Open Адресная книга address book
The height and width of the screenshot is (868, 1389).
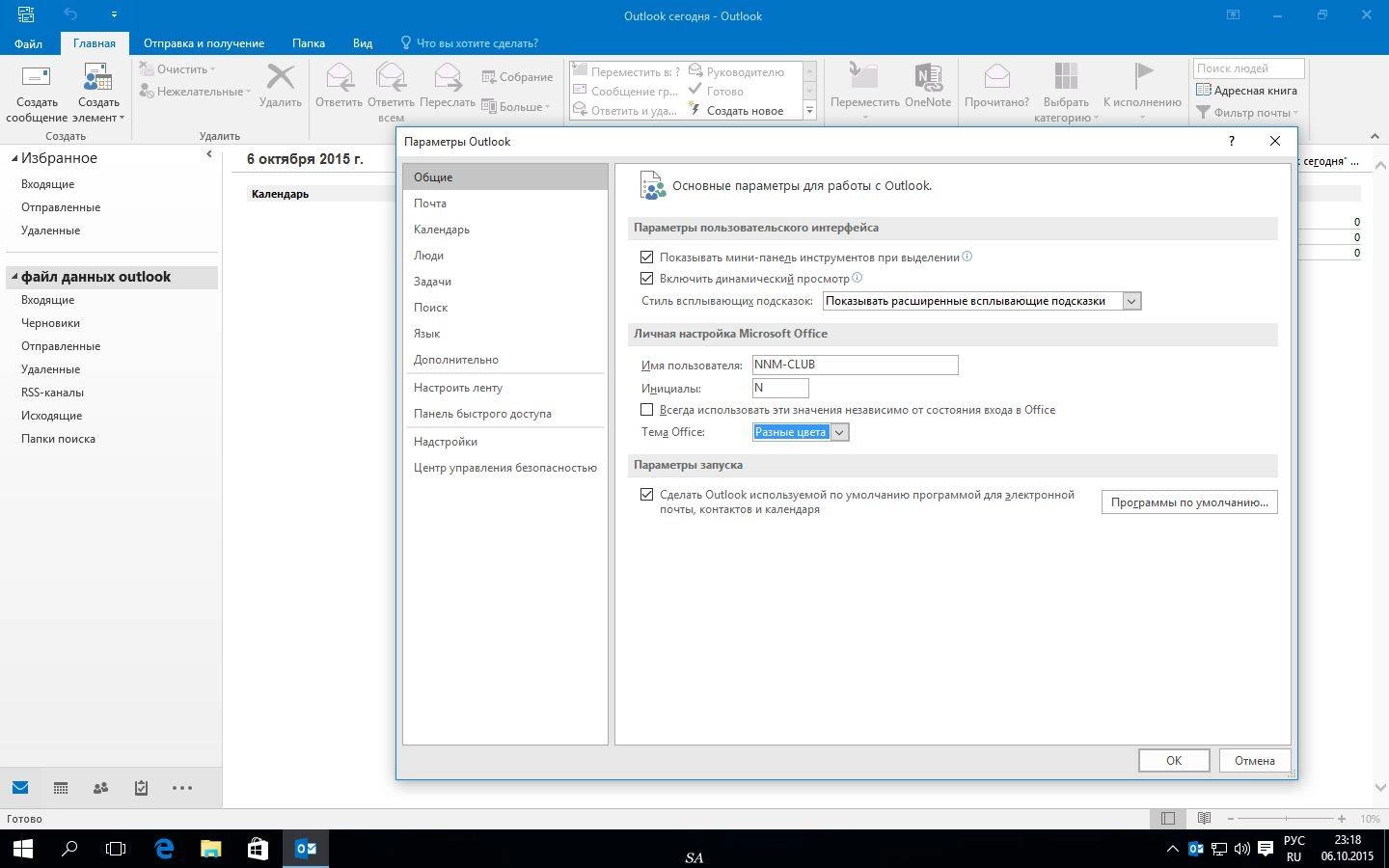[x=1246, y=90]
